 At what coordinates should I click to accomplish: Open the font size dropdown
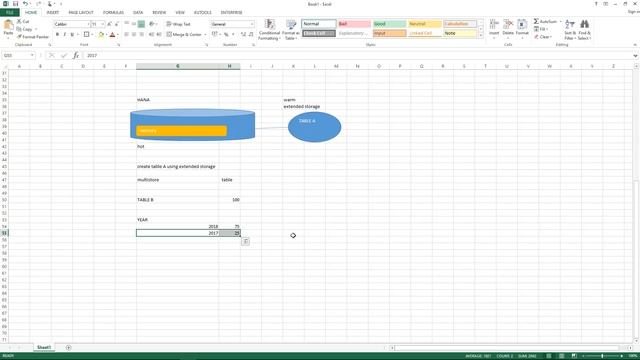(x=102, y=24)
